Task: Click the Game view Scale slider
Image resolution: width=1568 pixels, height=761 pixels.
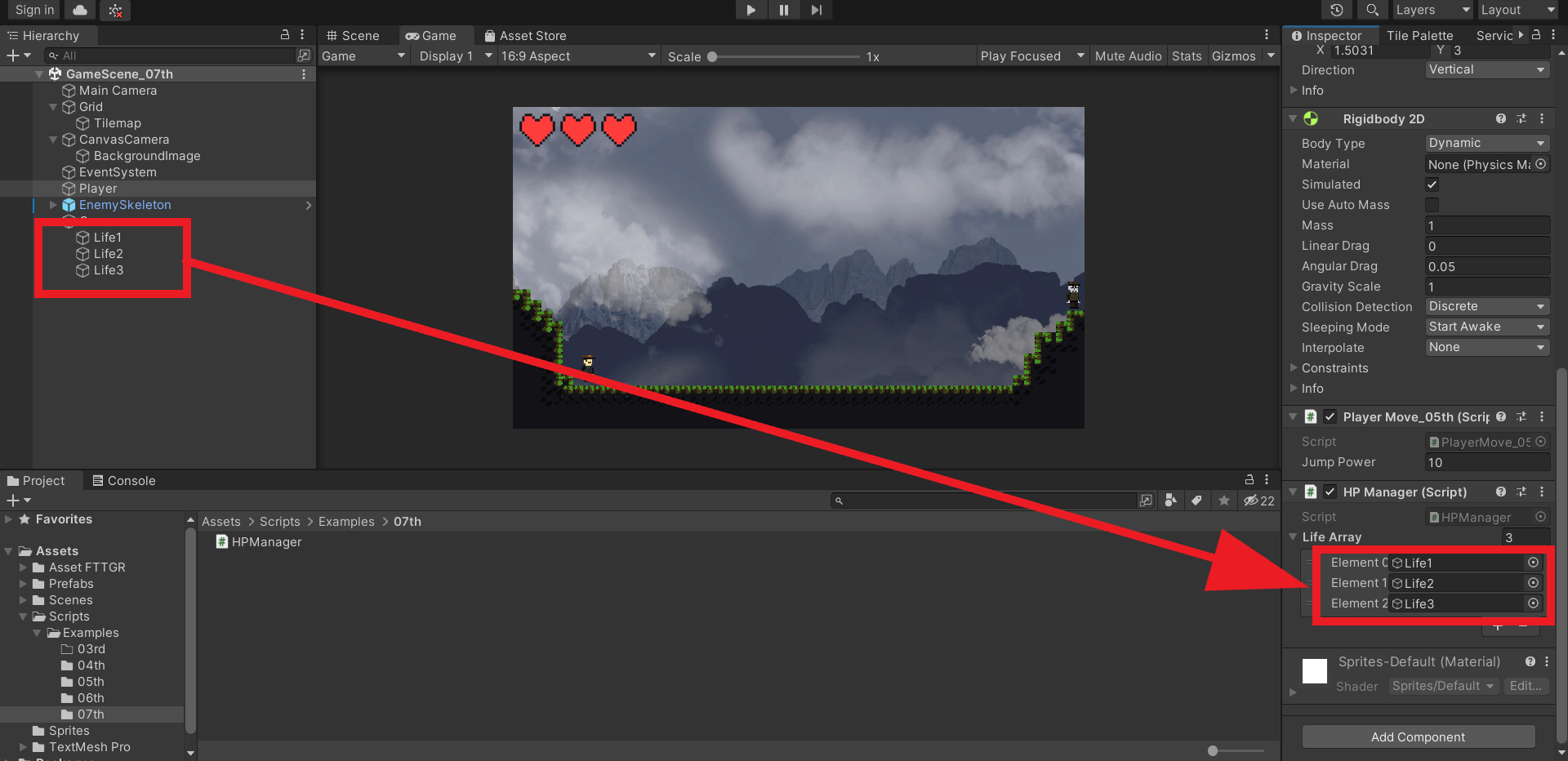Action: pyautogui.click(x=784, y=56)
